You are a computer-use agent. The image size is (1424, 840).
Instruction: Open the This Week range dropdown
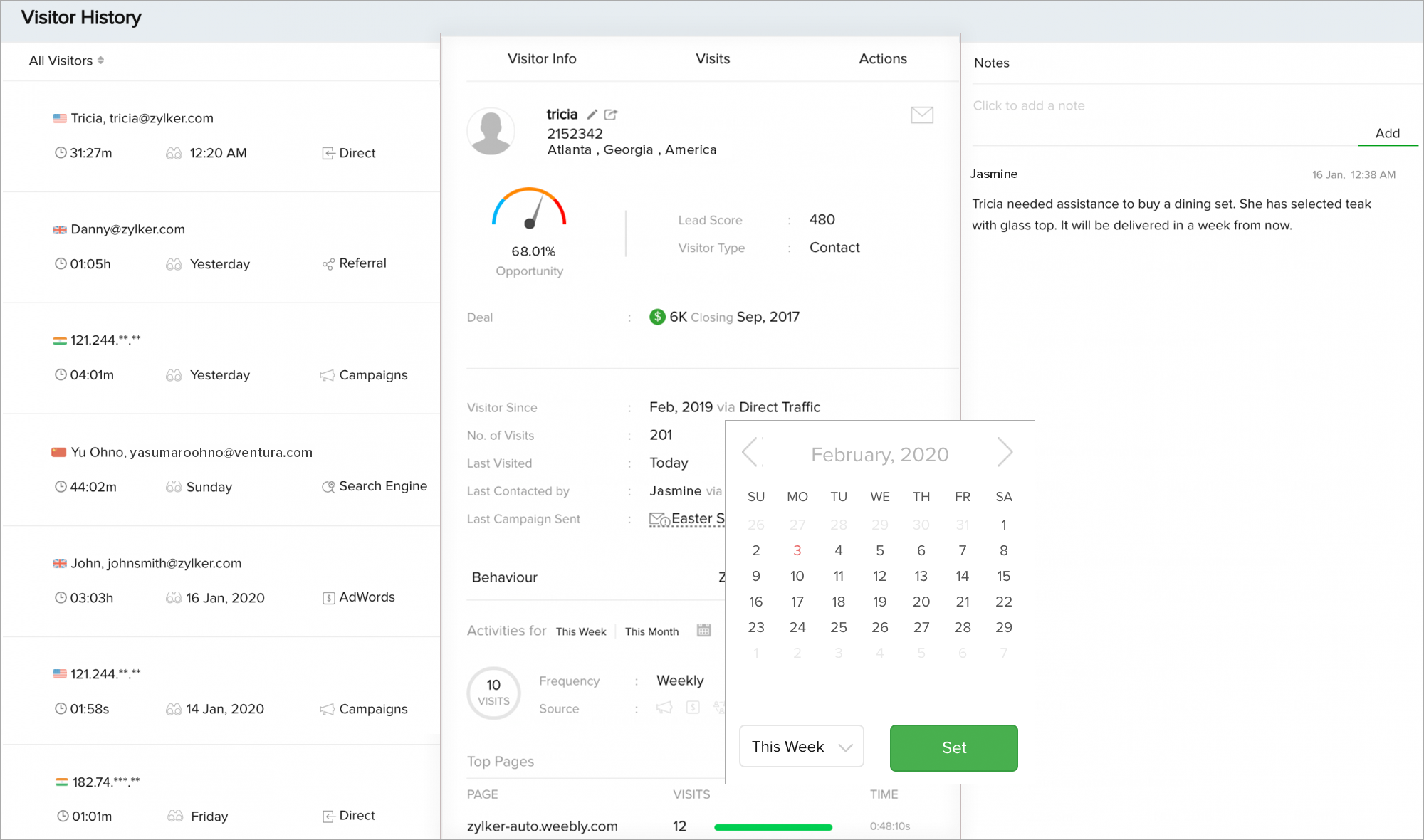(801, 747)
